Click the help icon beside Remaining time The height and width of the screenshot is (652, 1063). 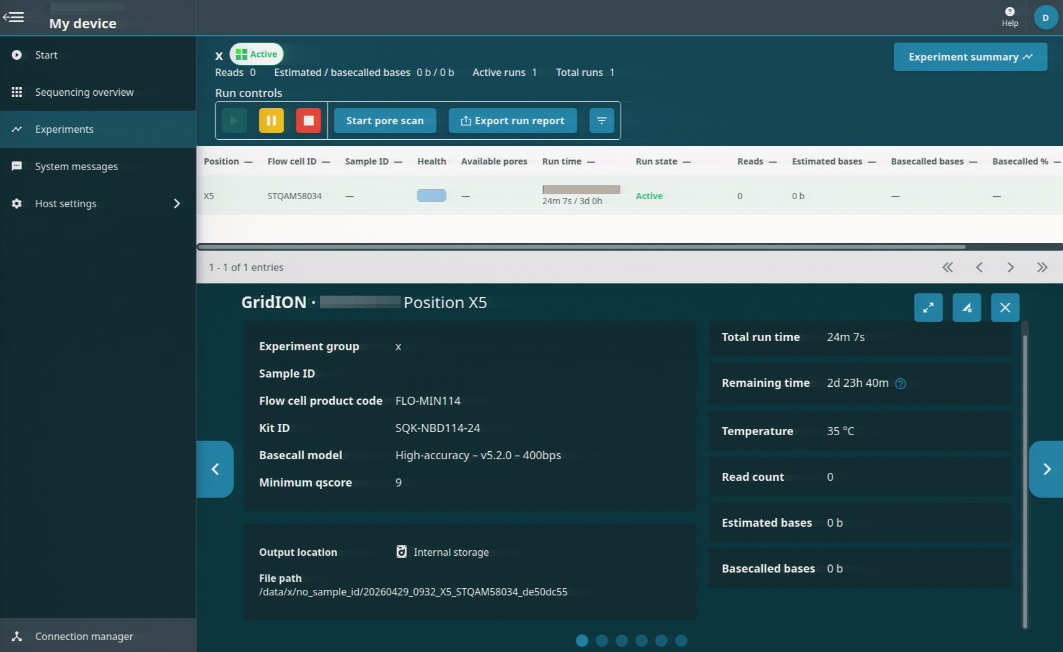[901, 384]
